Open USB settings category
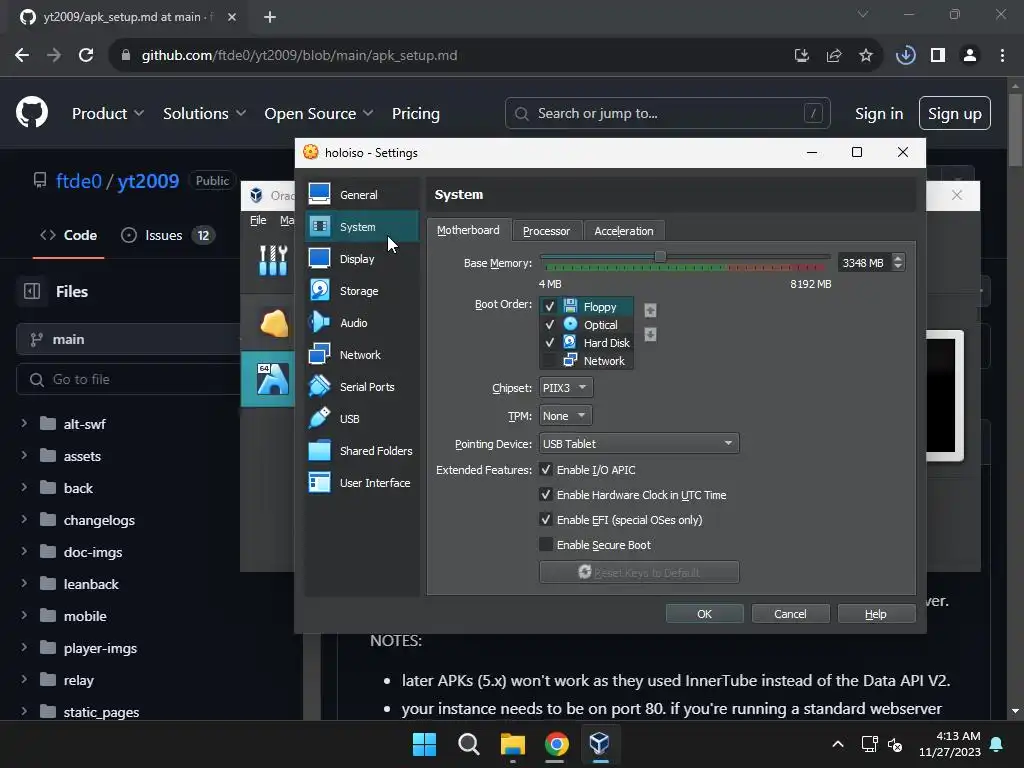 (x=361, y=419)
